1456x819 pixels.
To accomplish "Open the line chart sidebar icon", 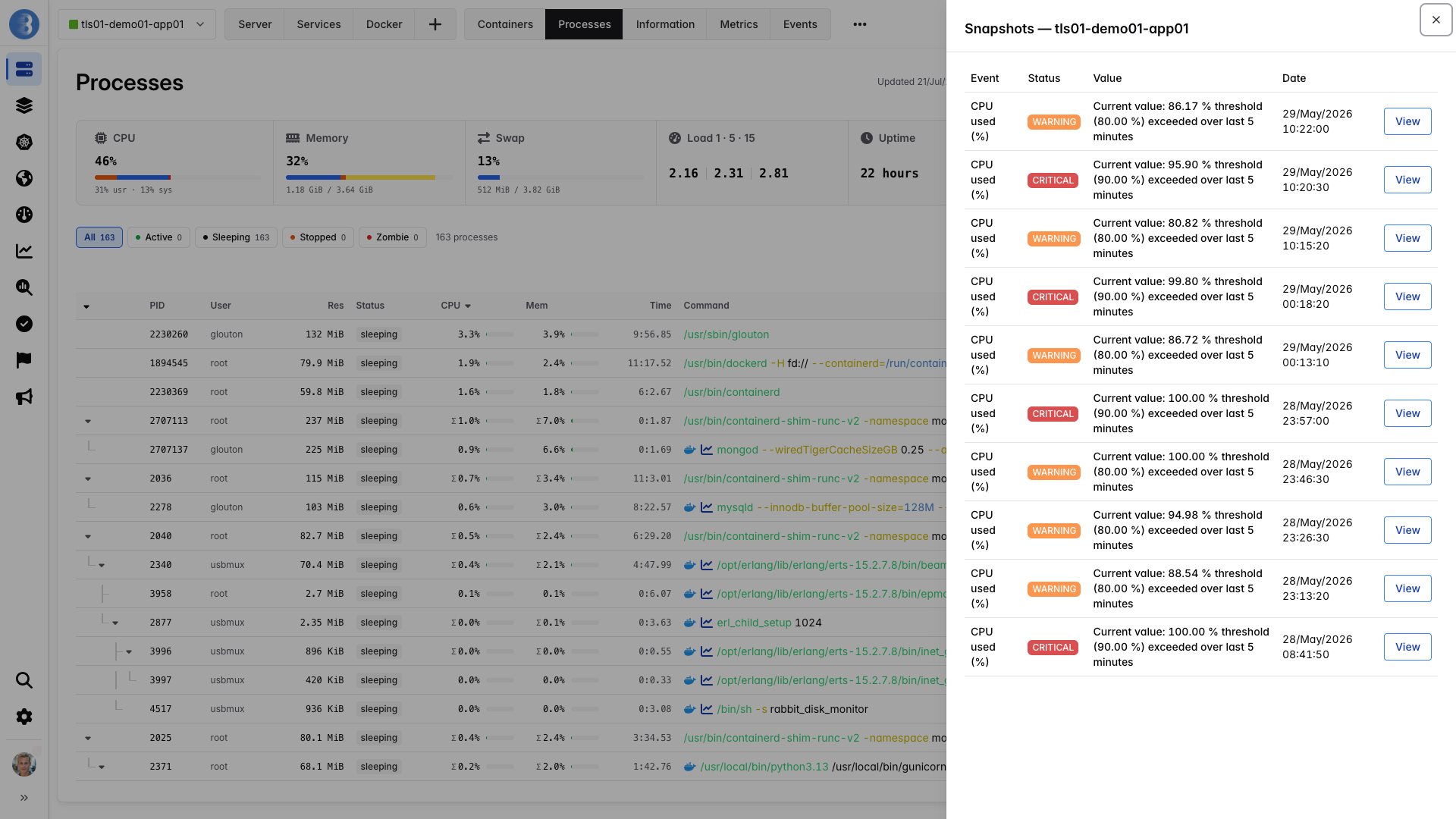I will pyautogui.click(x=24, y=251).
